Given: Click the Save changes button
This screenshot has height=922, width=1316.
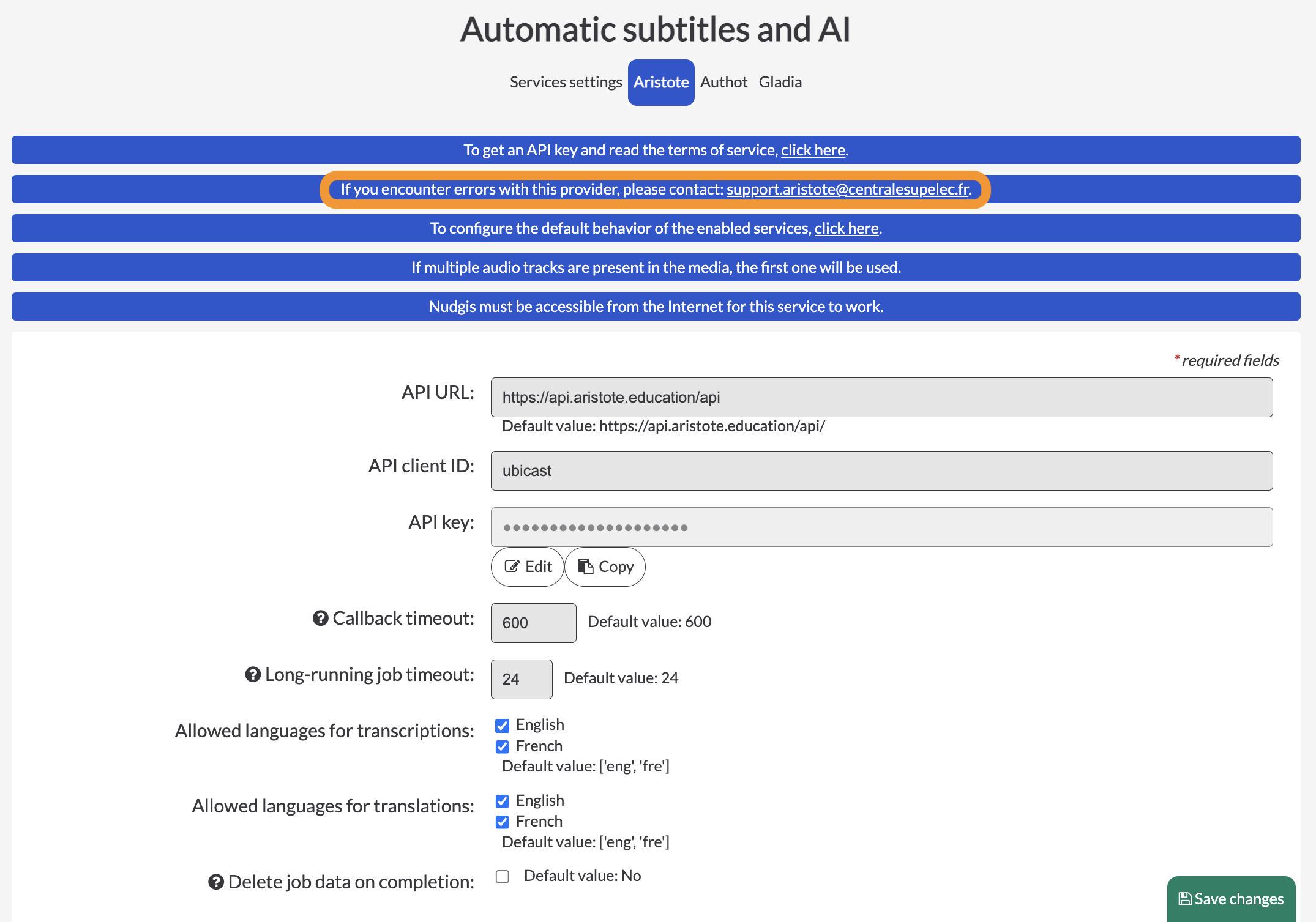Looking at the screenshot, I should click(1231, 899).
